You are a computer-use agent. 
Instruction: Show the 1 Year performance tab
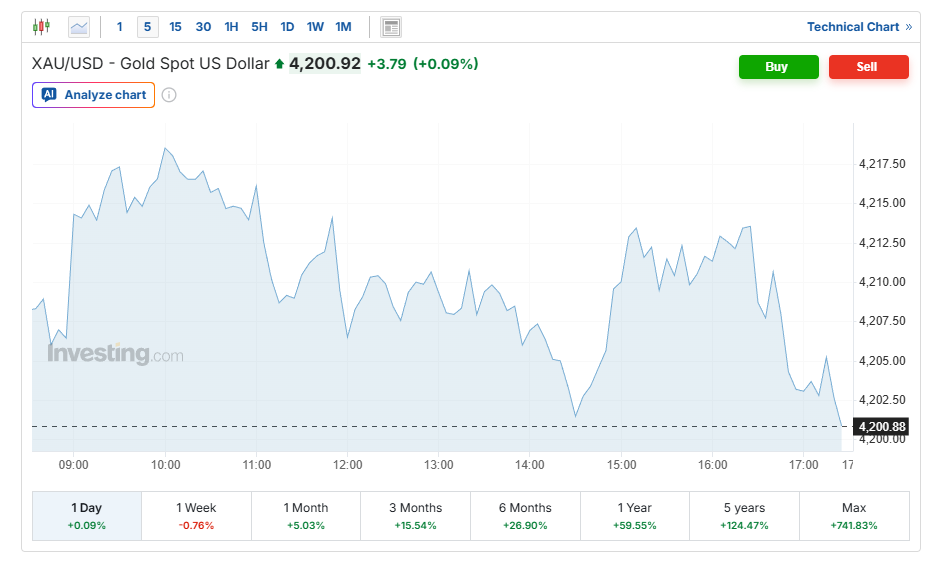point(635,515)
